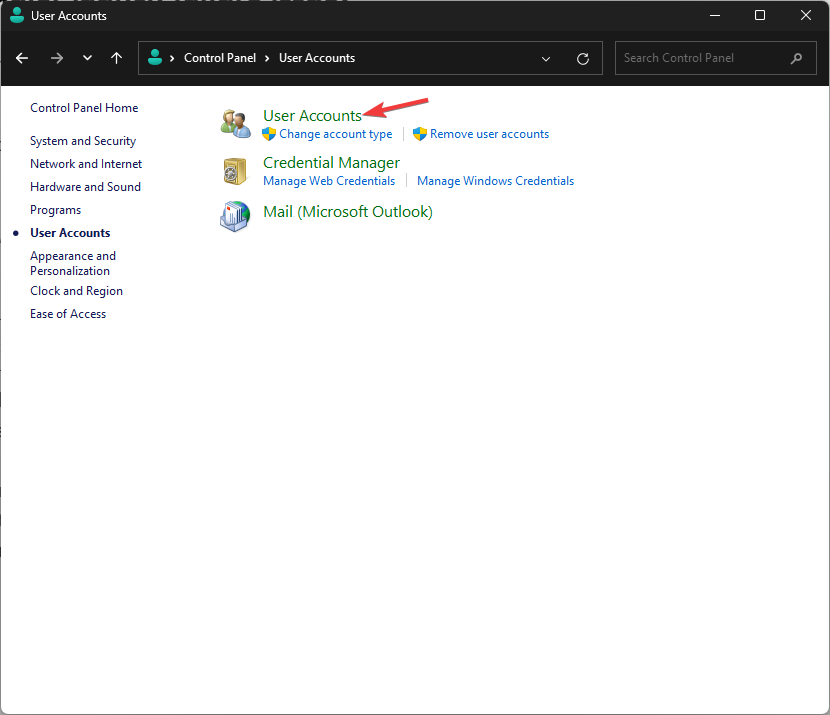Screen dimensions: 830x715
Task: Click shield icon beside Remove user accounts
Action: point(420,134)
